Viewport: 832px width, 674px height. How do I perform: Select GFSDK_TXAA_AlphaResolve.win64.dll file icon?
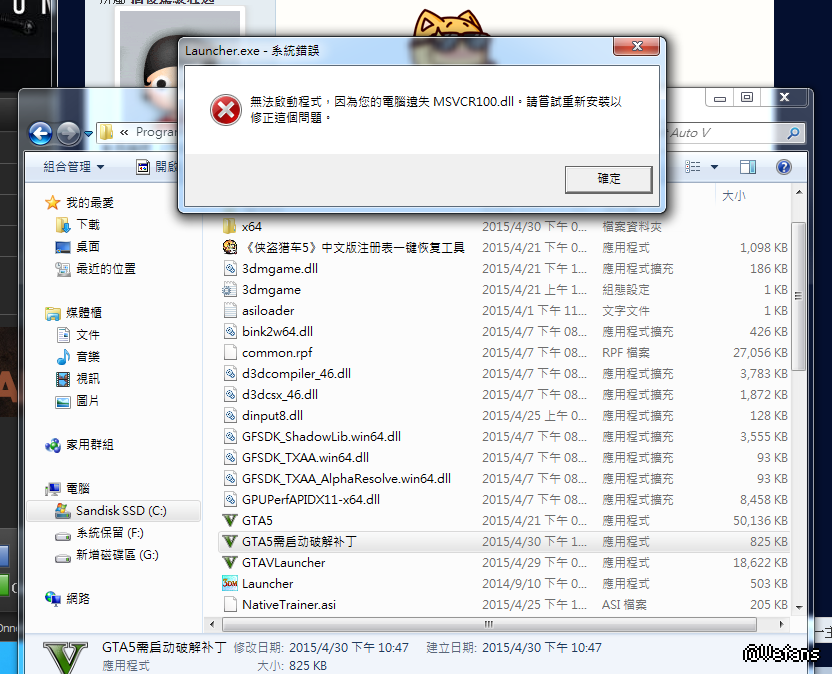click(230, 479)
